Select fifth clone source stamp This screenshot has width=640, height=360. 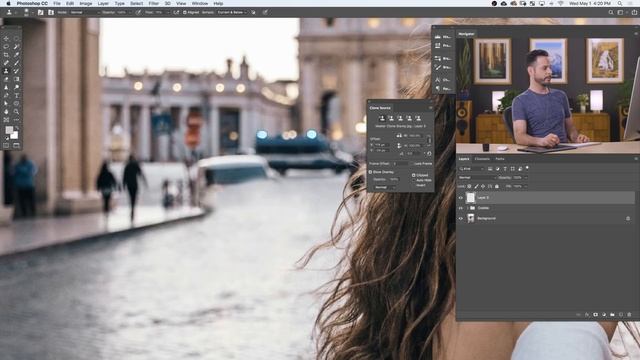click(x=418, y=118)
